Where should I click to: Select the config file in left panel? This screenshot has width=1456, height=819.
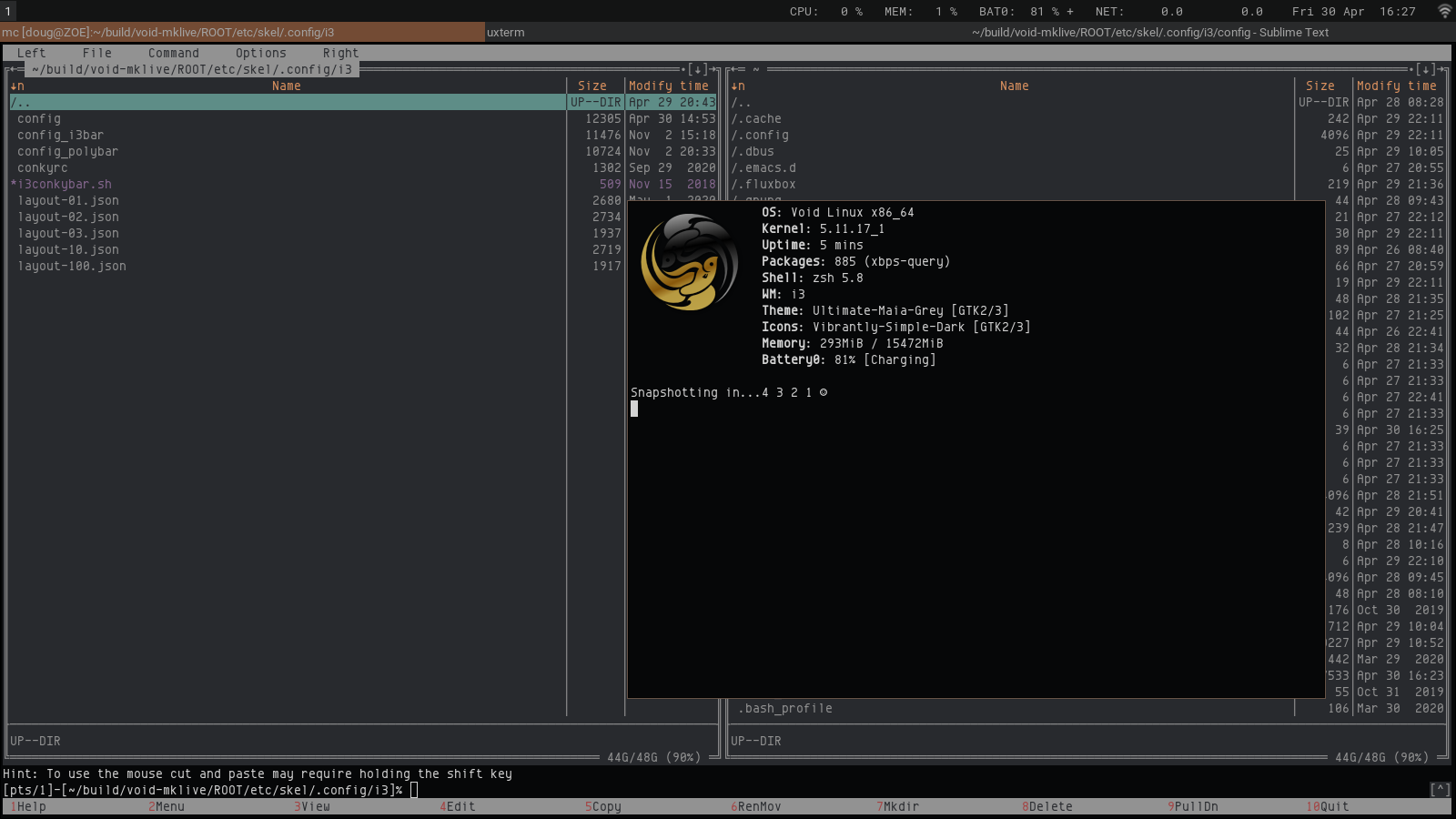[38, 118]
